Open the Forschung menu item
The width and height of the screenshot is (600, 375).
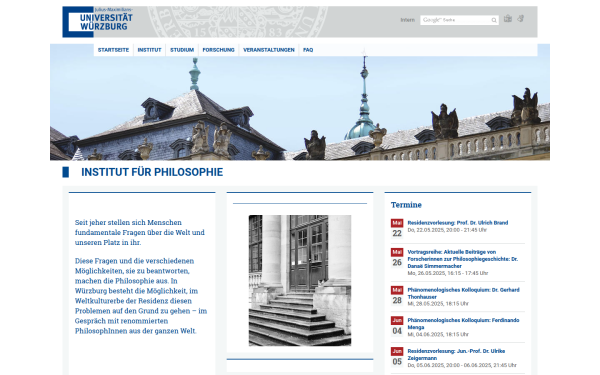tap(218, 50)
